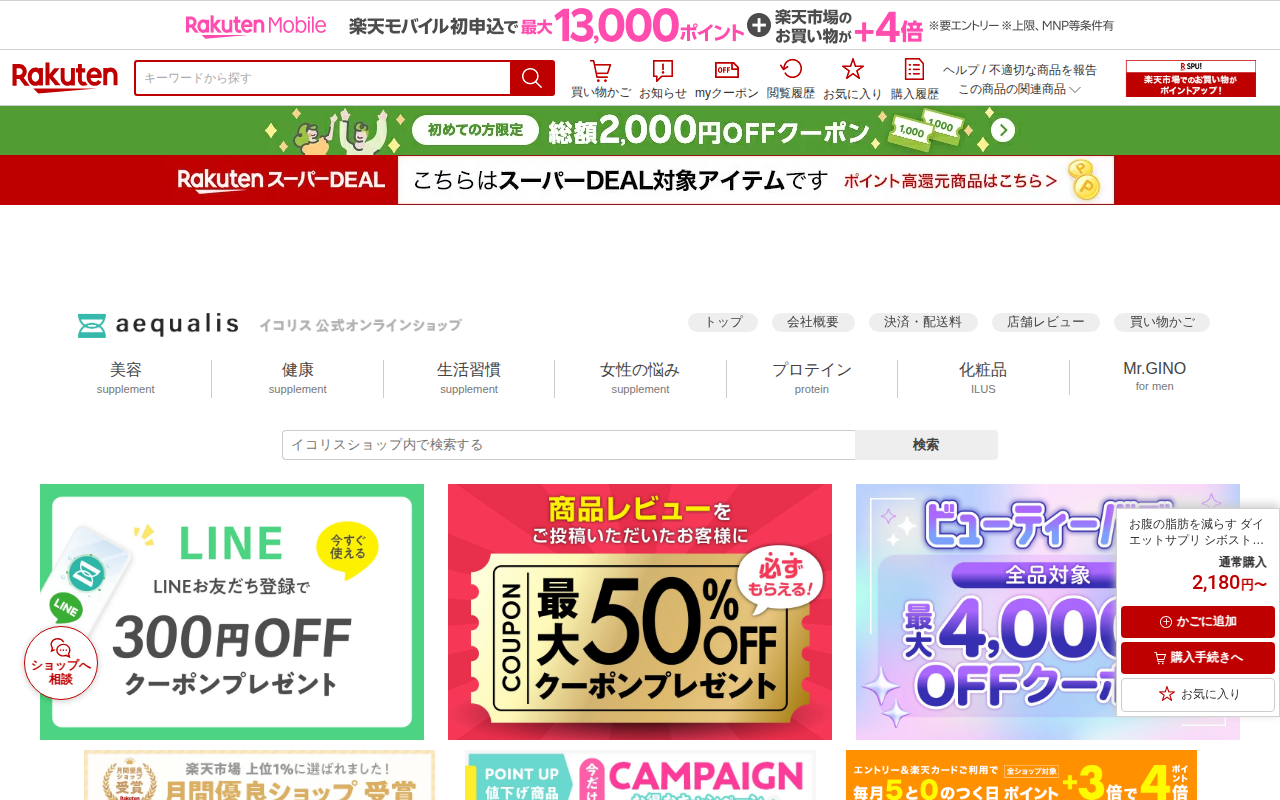Screen dimensions: 1280x800
Task: Go to Rakuten home via logo
Action: [x=65, y=78]
